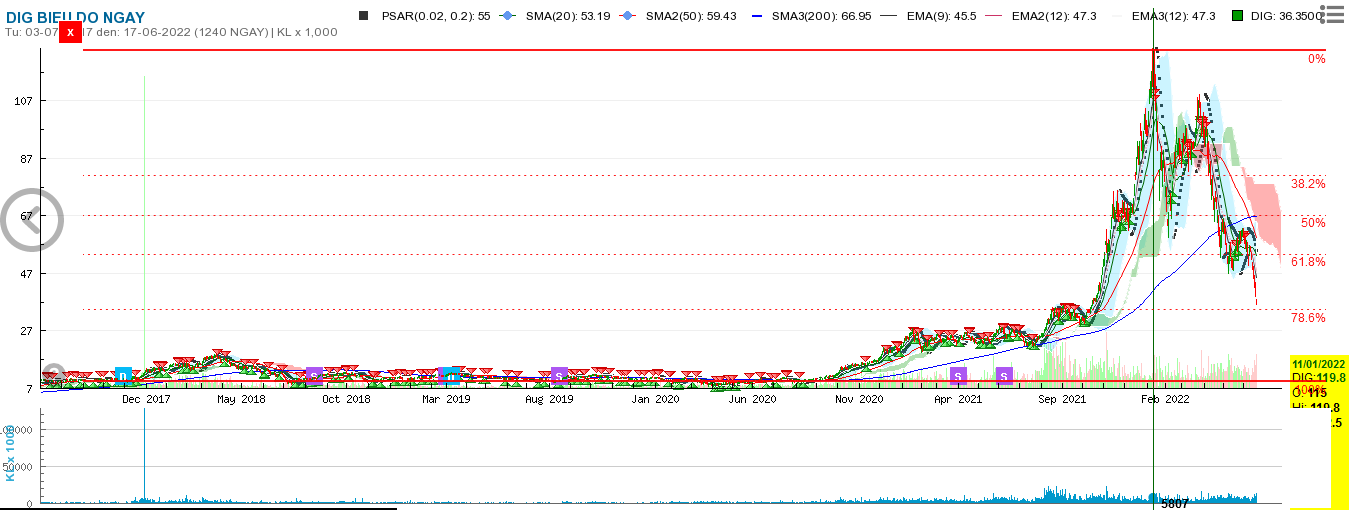Viewport: 1349px width, 510px height.
Task: Open the chart hamburger context menu
Action: pyautogui.click(x=1333, y=15)
